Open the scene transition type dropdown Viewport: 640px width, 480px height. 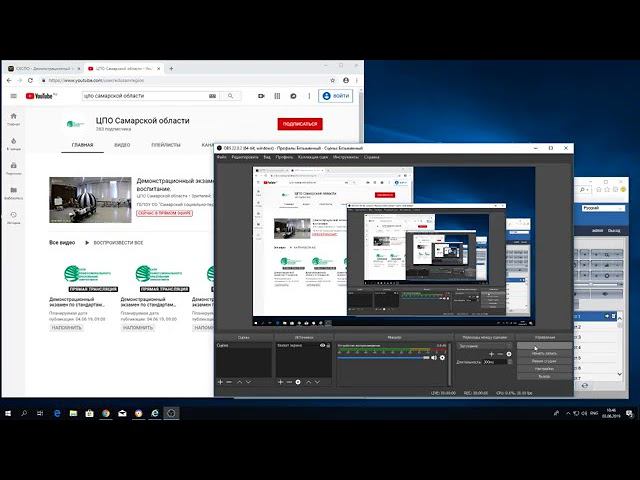point(484,346)
